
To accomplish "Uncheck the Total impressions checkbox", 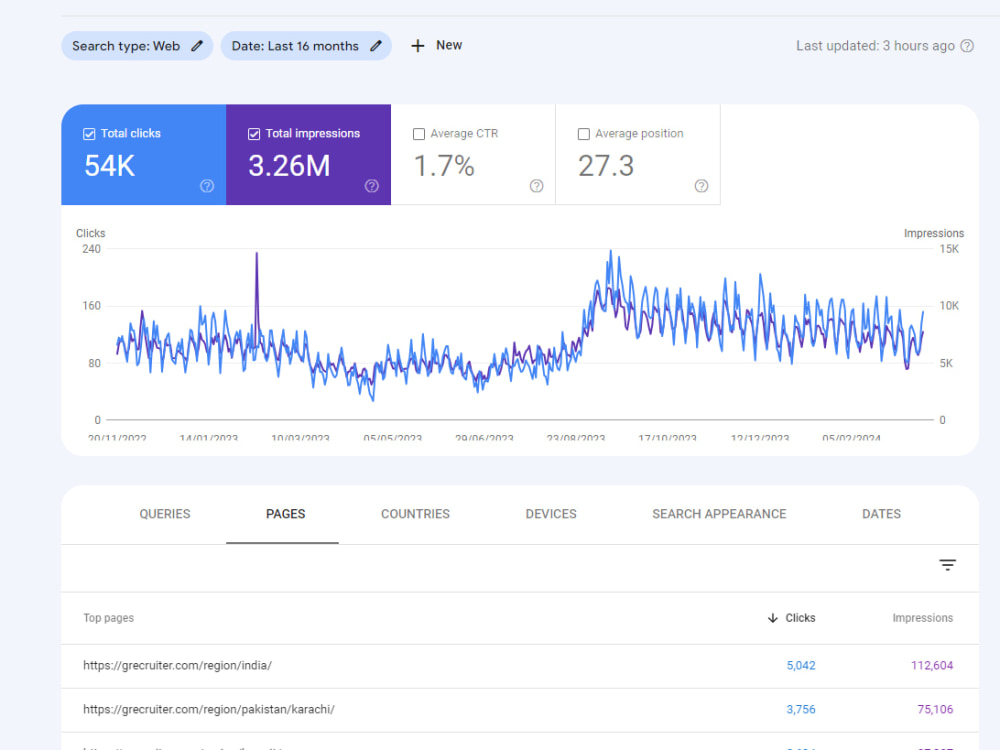I will point(254,134).
